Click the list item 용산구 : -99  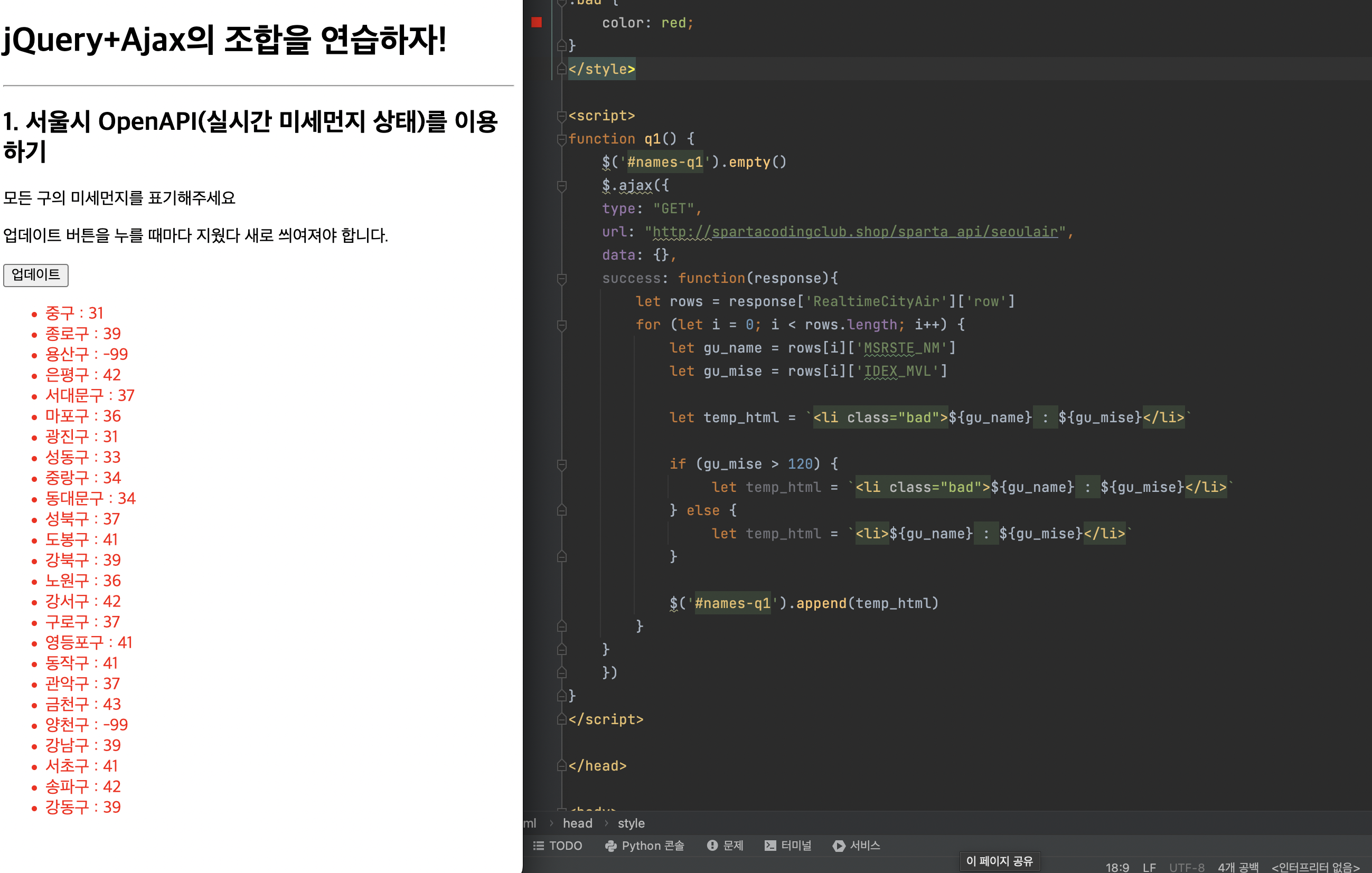(86, 354)
